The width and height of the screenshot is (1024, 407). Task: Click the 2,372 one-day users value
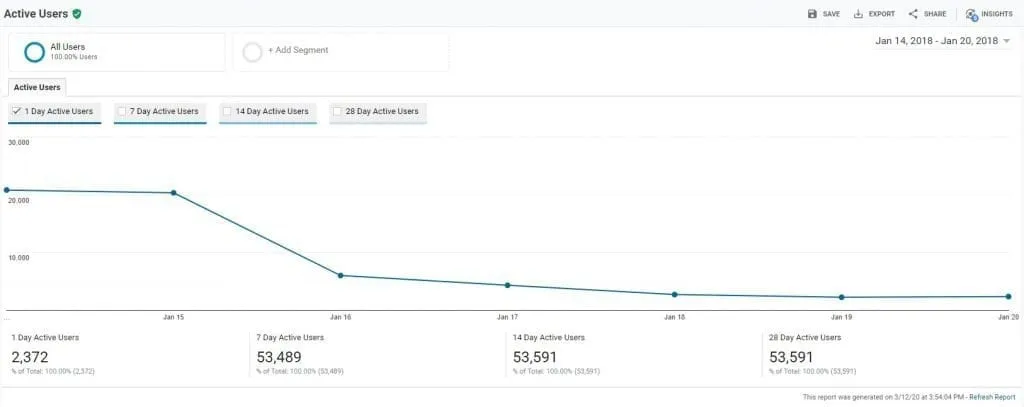pyautogui.click(x=29, y=357)
